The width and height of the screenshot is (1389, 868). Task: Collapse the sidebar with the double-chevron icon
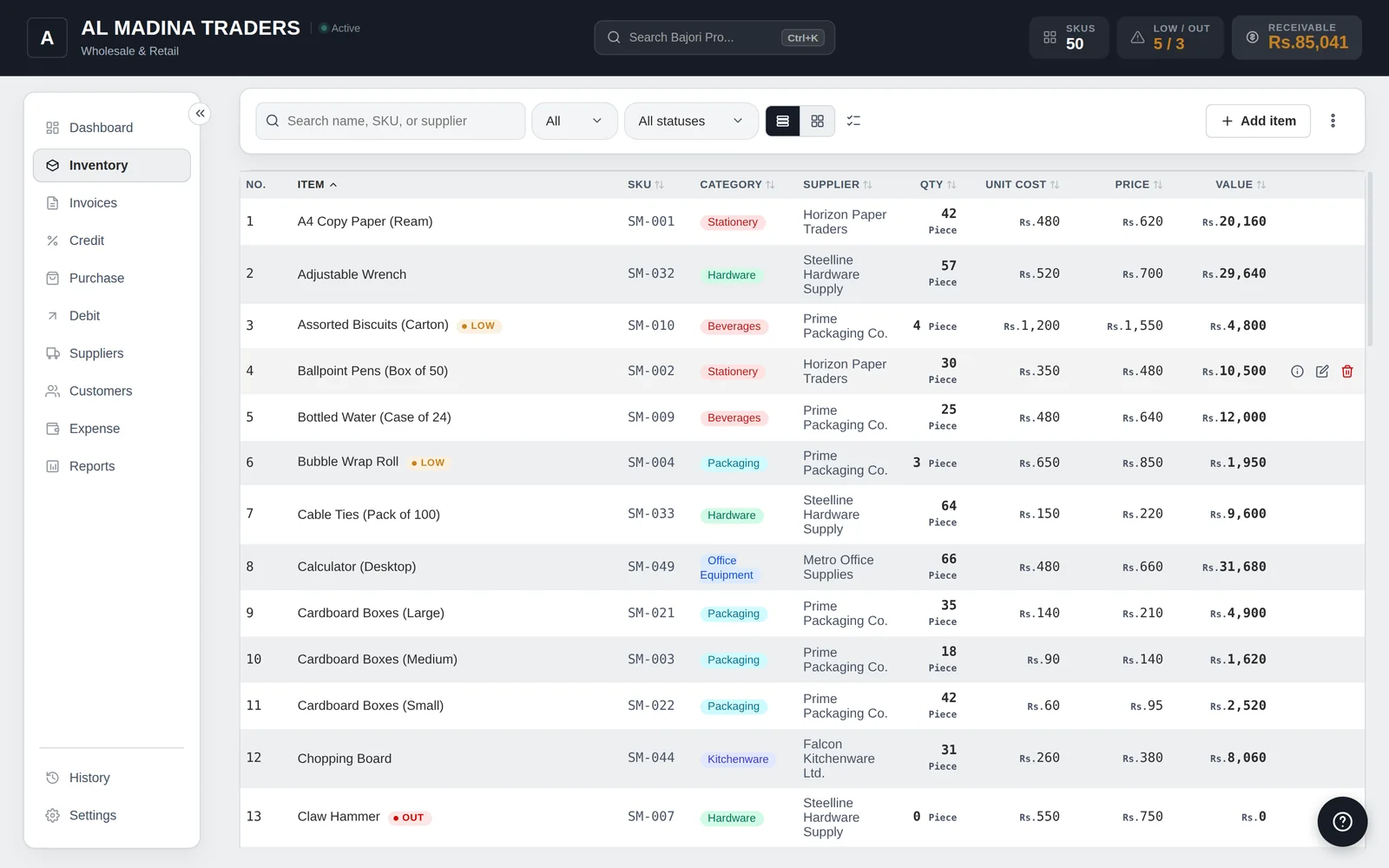(200, 114)
